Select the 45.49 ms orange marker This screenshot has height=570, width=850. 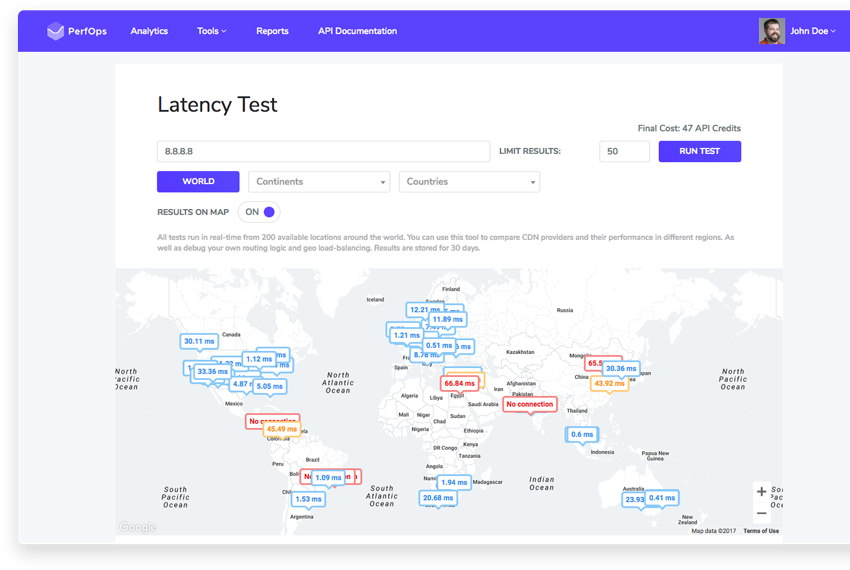[282, 429]
